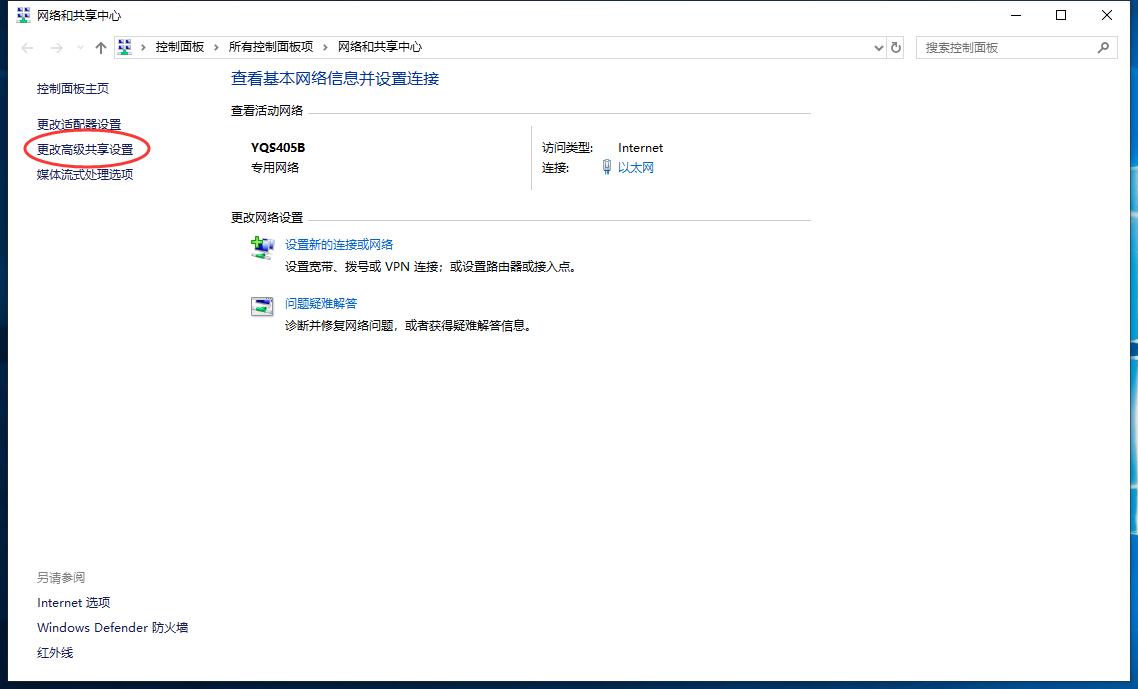This screenshot has width=1138, height=689.
Task: Close the 网络和共享中心 window
Action: tap(1107, 15)
